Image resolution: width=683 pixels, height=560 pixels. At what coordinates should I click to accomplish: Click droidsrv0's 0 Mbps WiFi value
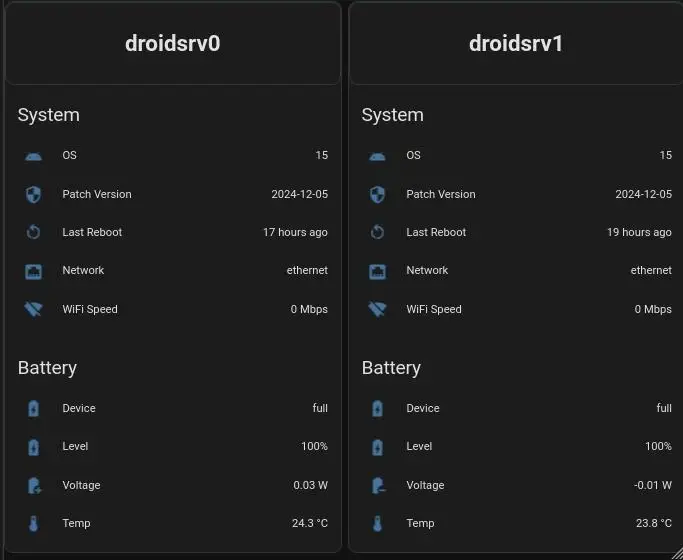(309, 309)
